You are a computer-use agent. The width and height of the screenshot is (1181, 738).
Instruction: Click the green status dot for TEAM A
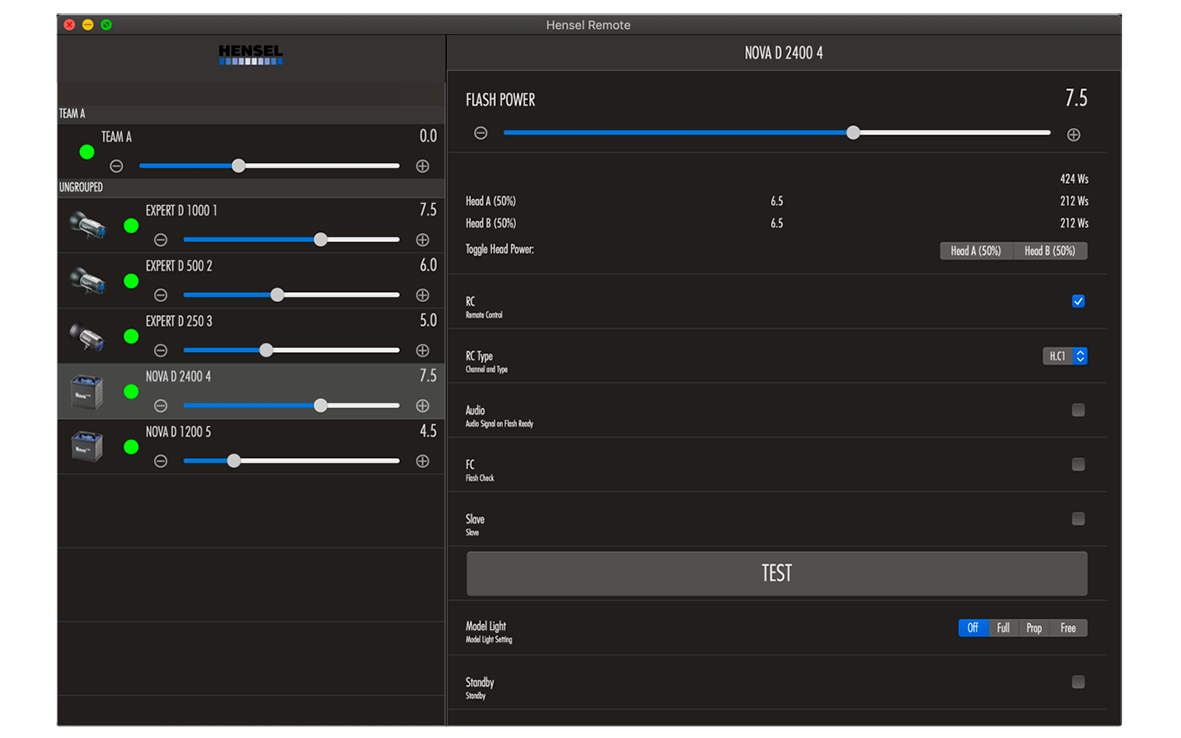(x=87, y=152)
